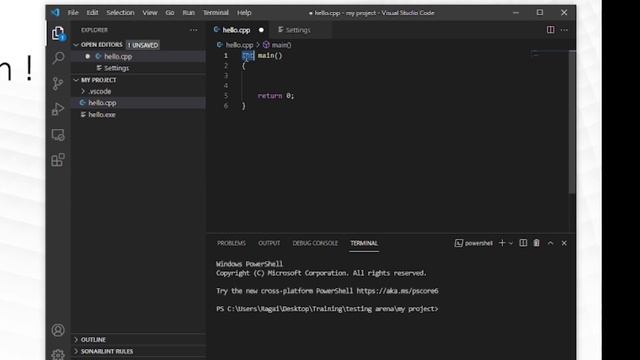Click unsaved dot on hello.cpp tab
The image size is (640, 360).
(x=261, y=30)
